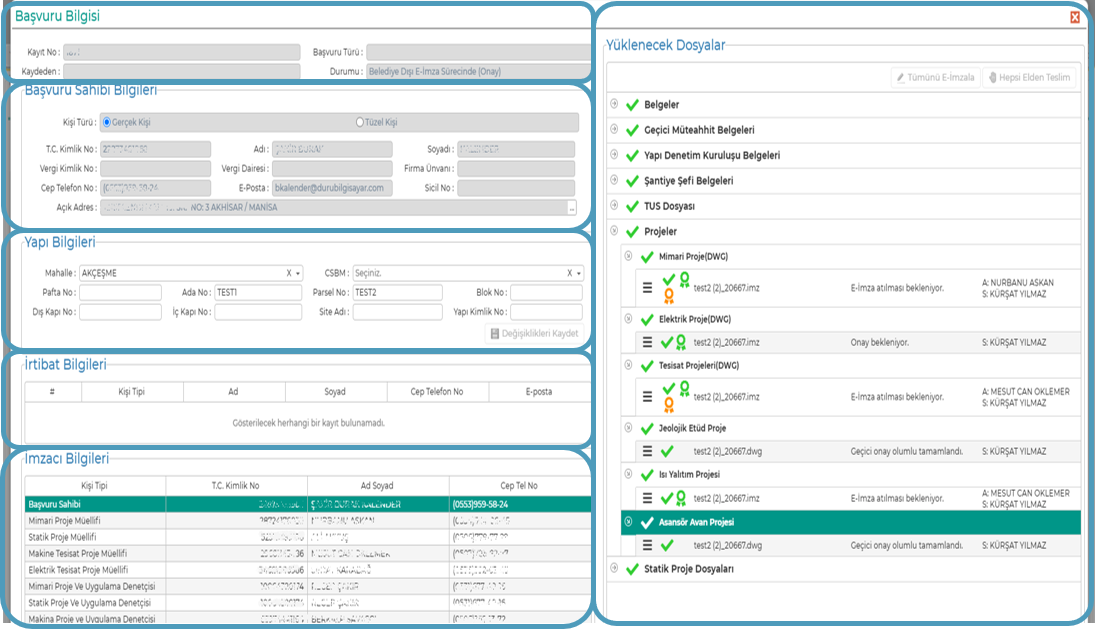Open the CSBM dropdown
This screenshot has height=629, width=1095.
point(579,273)
